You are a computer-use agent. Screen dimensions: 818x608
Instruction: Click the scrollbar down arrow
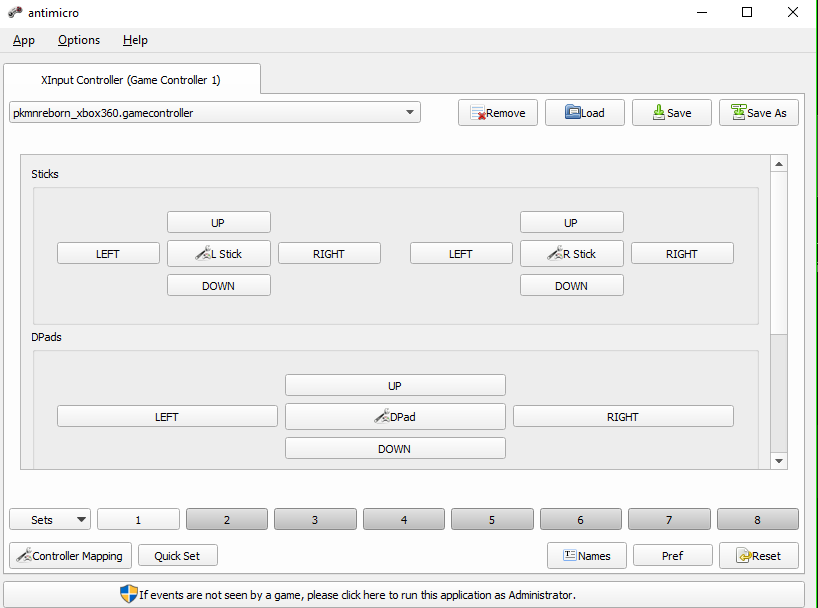[779, 460]
